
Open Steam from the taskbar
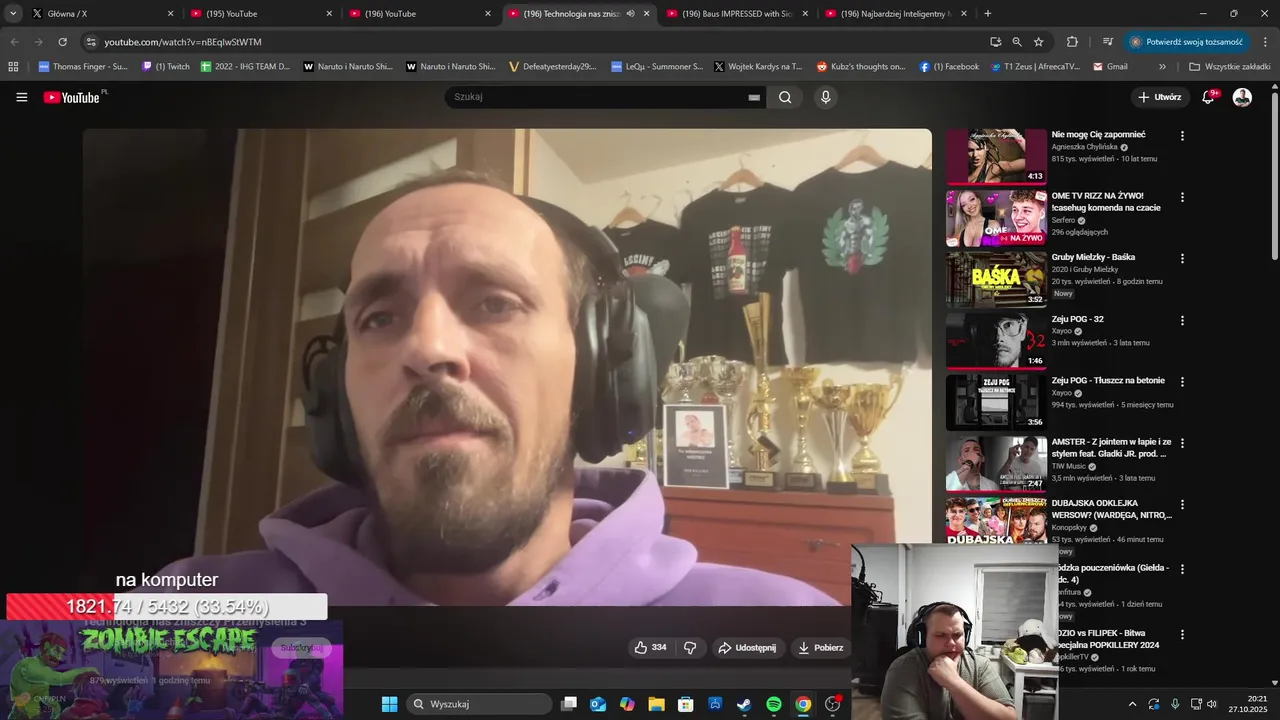(x=744, y=704)
